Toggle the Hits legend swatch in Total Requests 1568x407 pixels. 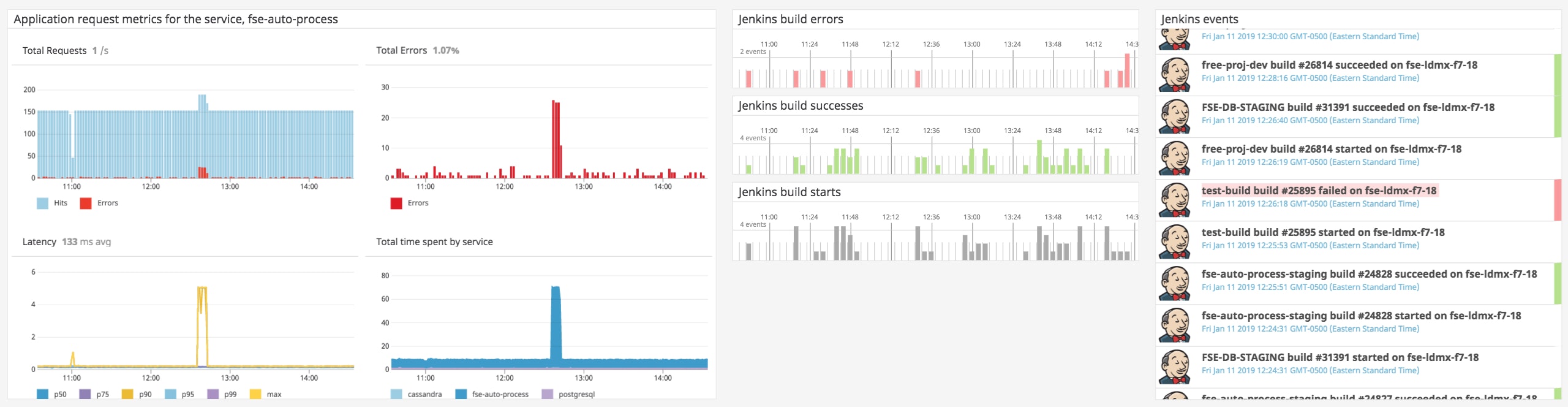(42, 203)
